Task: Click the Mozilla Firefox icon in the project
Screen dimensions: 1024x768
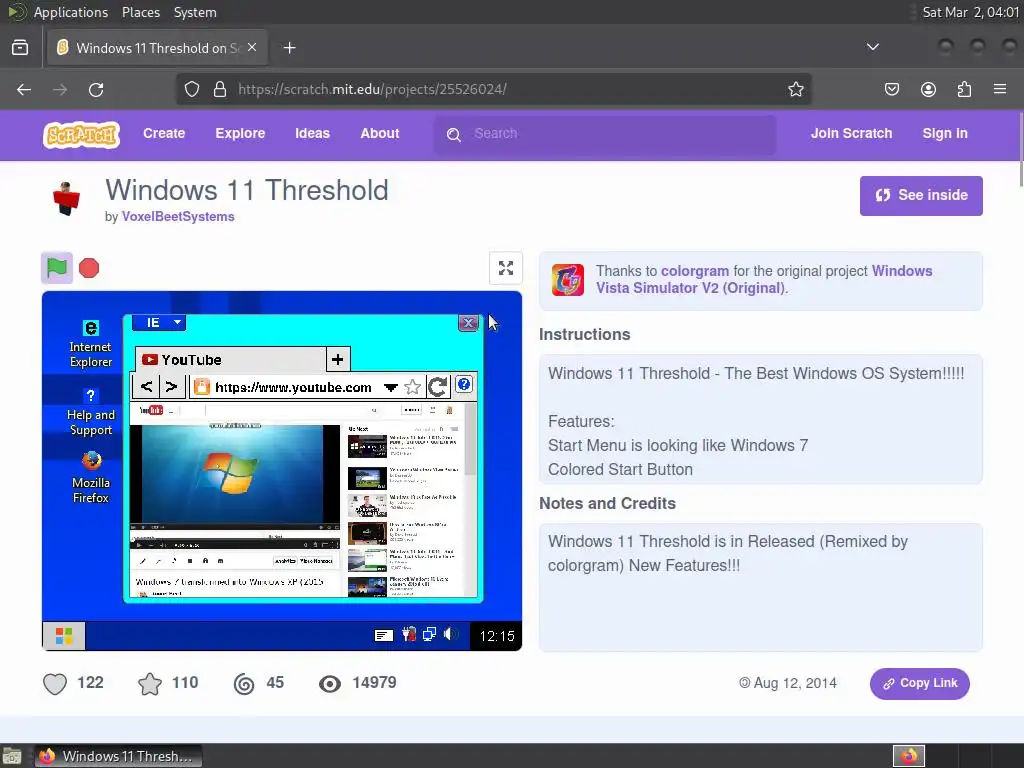Action: 91,477
